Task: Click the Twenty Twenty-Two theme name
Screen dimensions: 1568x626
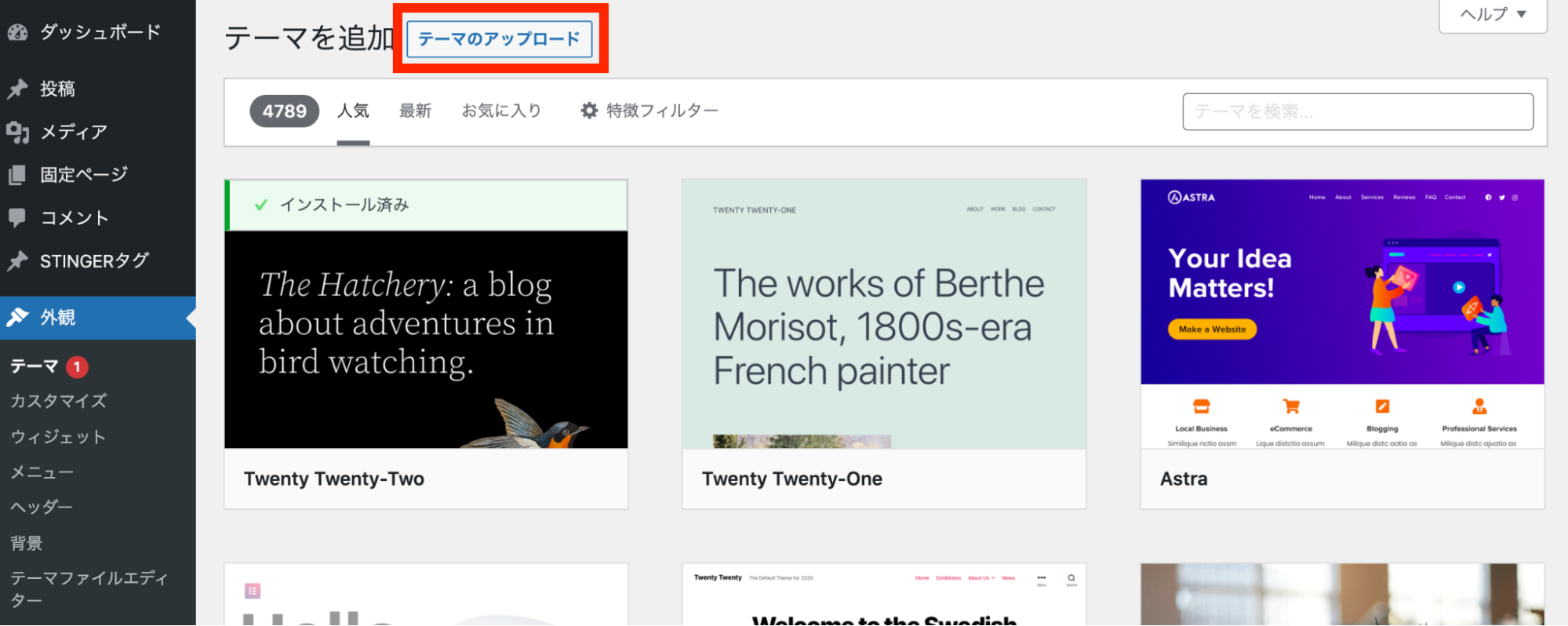Action: click(x=334, y=479)
